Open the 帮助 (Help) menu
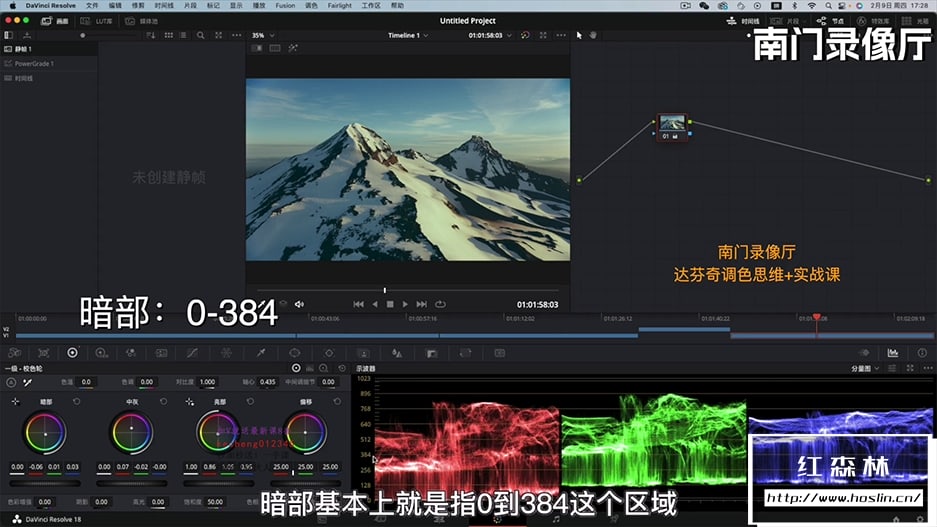Image resolution: width=937 pixels, height=527 pixels. 397,5
